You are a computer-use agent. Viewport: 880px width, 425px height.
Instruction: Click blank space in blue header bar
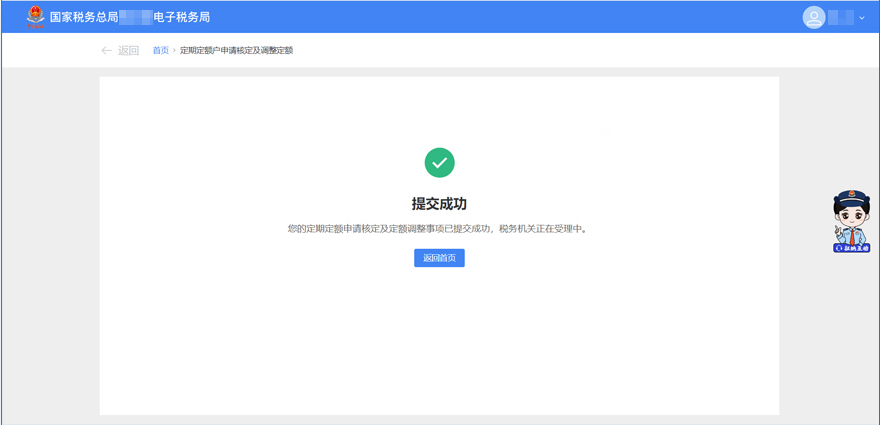coord(500,17)
